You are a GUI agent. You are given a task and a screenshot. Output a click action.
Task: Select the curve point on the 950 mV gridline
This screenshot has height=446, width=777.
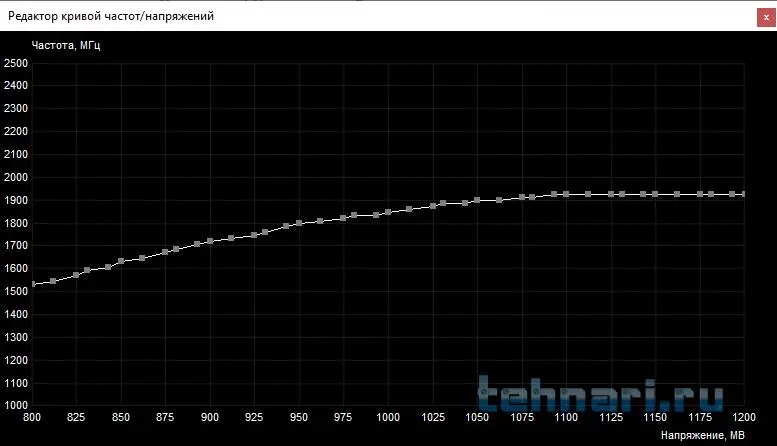tap(299, 223)
